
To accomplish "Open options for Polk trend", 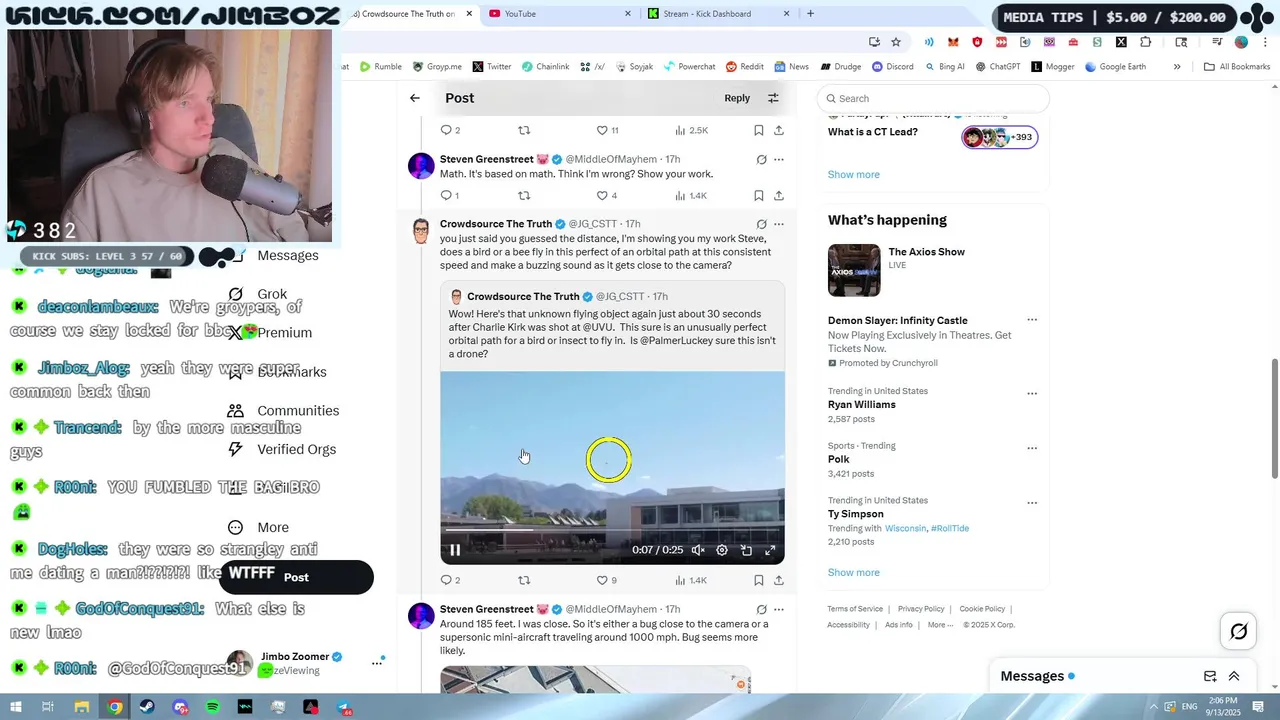I will tap(1032, 448).
